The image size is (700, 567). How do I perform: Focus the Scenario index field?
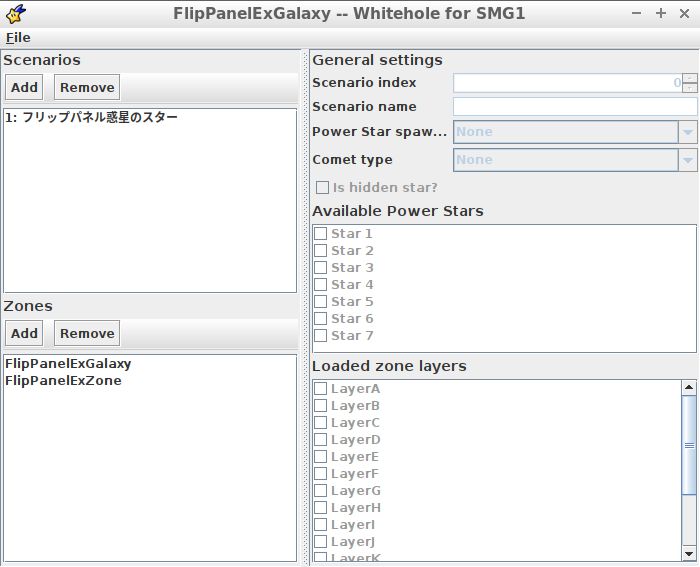click(x=568, y=83)
